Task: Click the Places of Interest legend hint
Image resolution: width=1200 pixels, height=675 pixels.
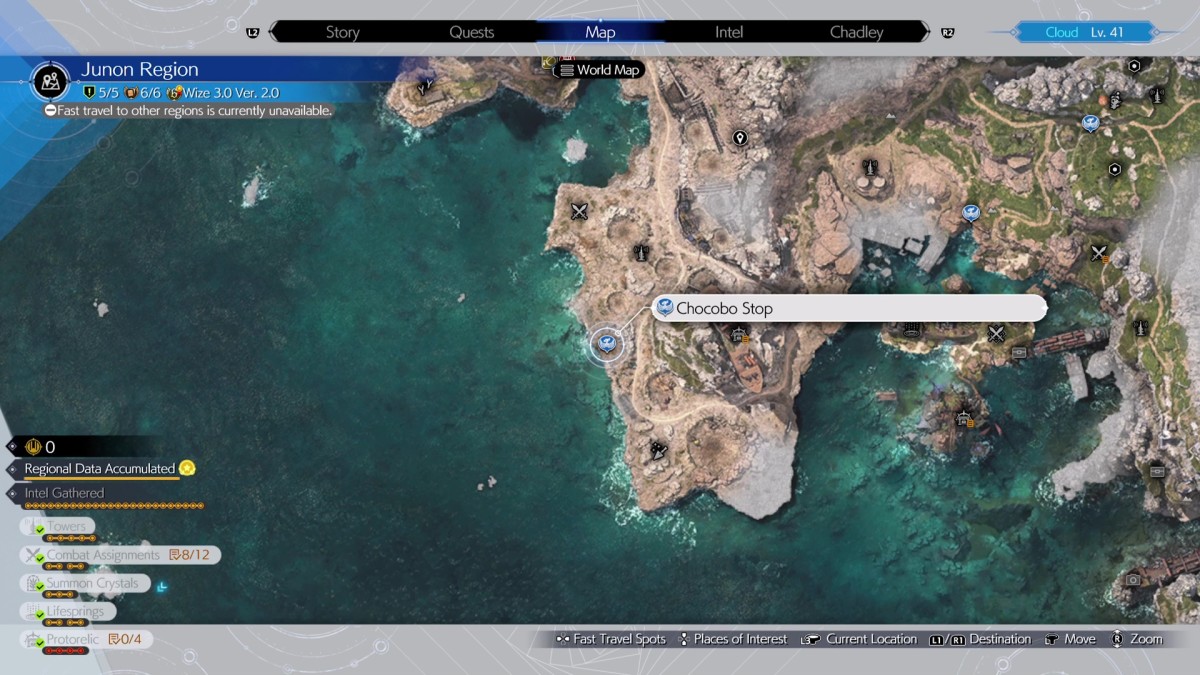Action: (x=733, y=639)
